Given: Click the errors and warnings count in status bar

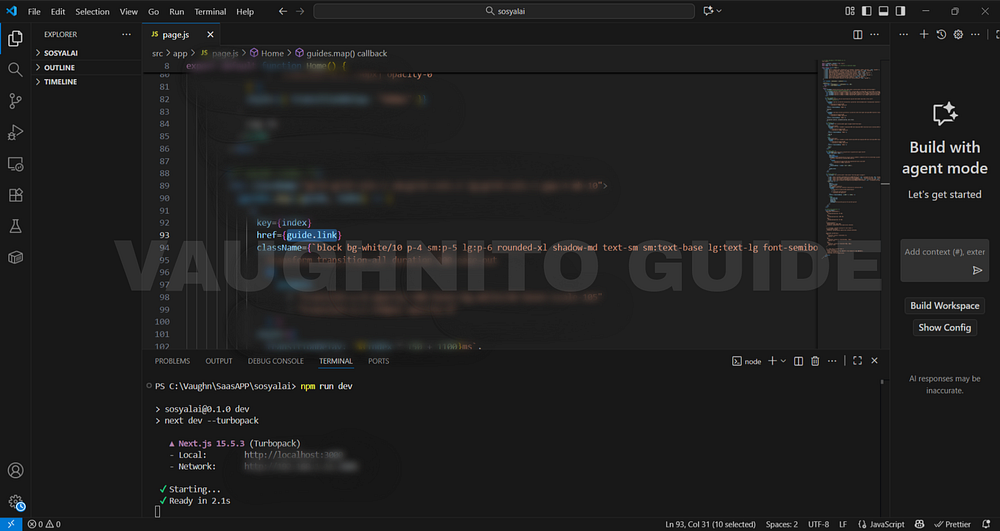Looking at the screenshot, I should coord(44,524).
